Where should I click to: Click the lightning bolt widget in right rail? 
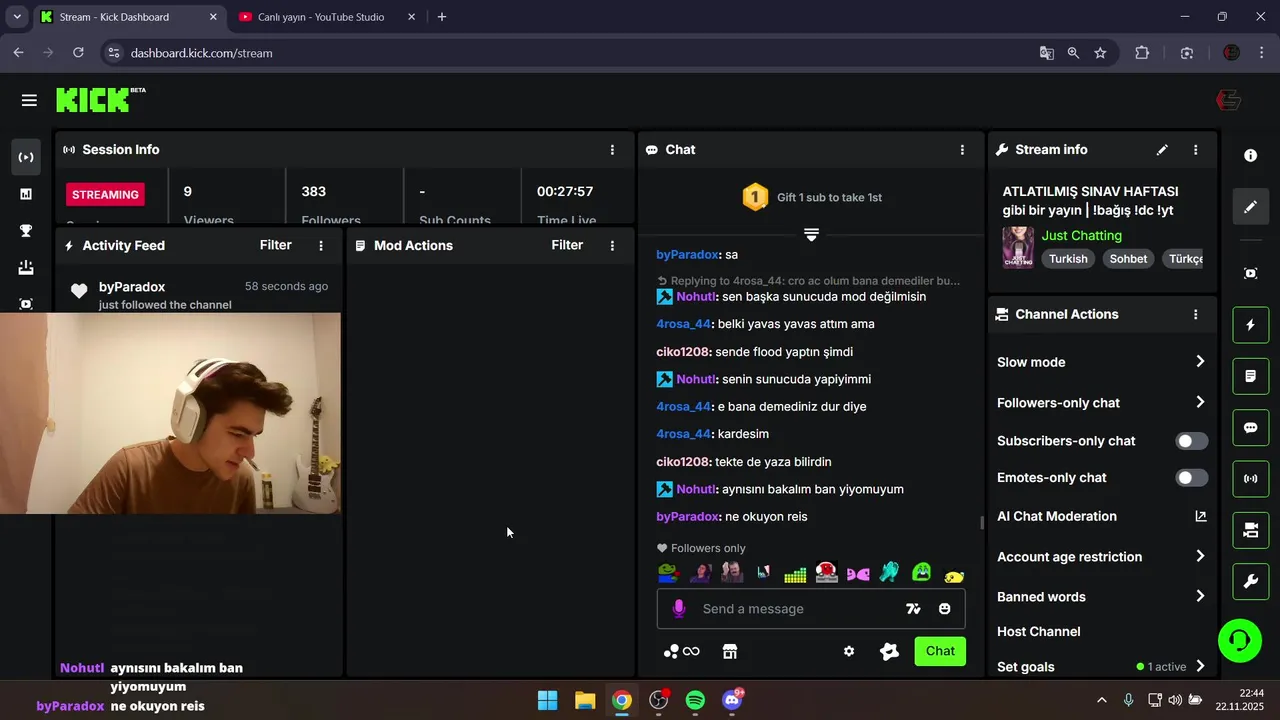point(1250,325)
